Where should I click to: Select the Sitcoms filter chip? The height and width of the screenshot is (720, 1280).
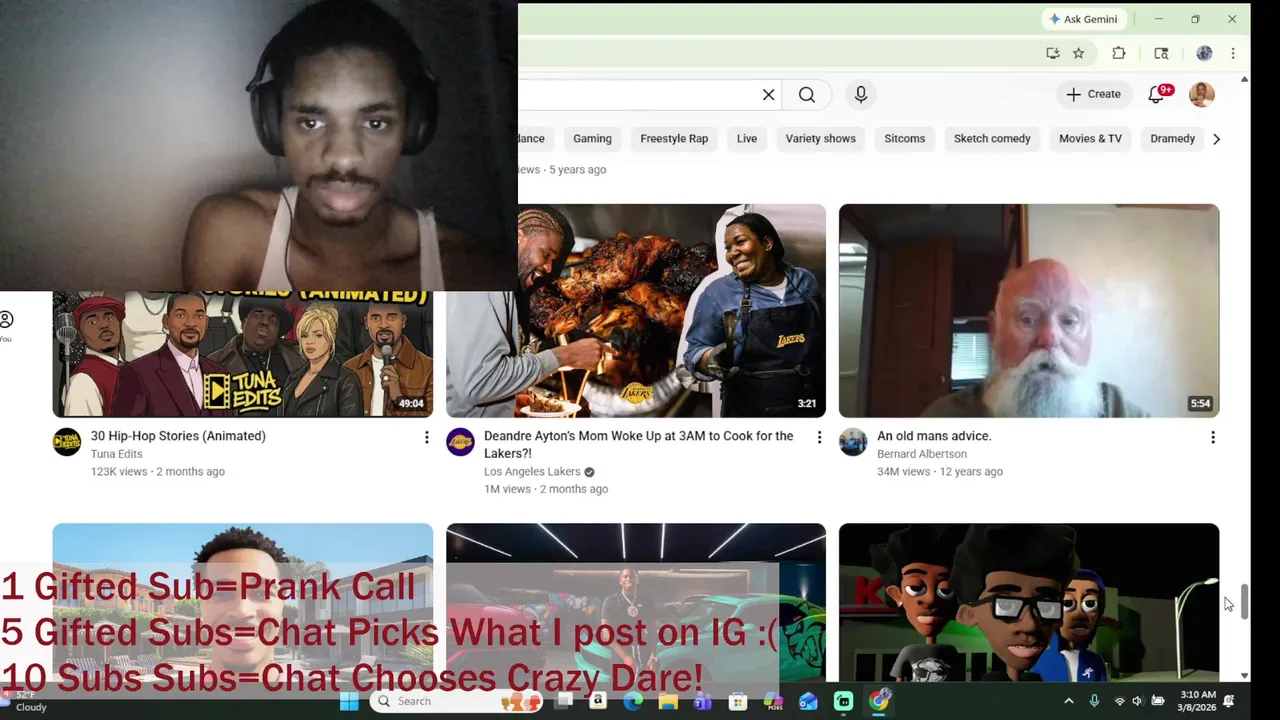[905, 139]
